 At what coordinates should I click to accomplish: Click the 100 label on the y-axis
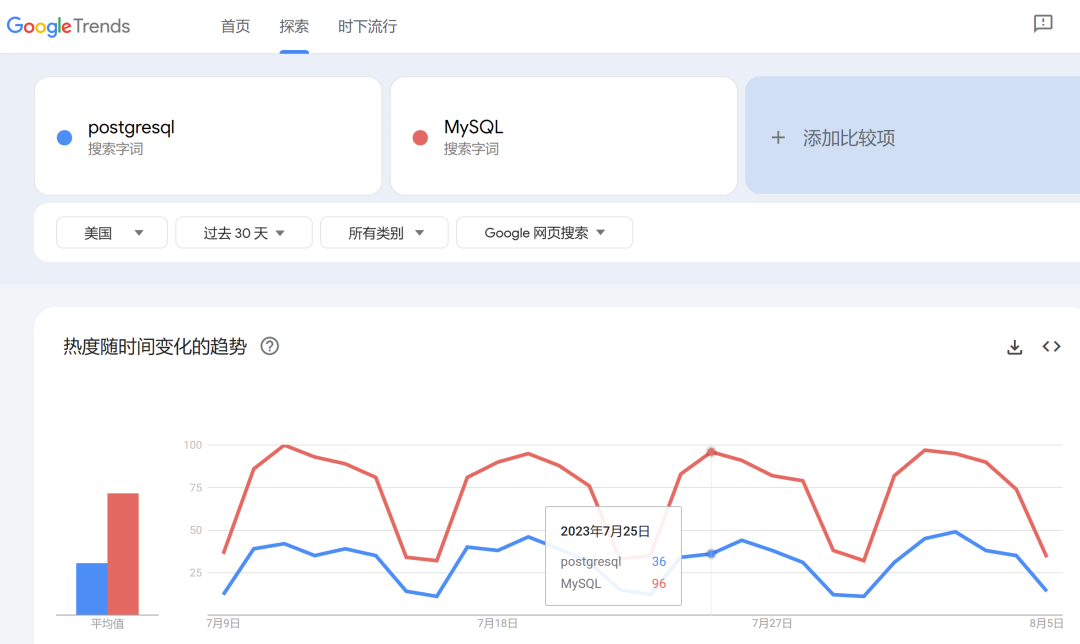coord(193,445)
